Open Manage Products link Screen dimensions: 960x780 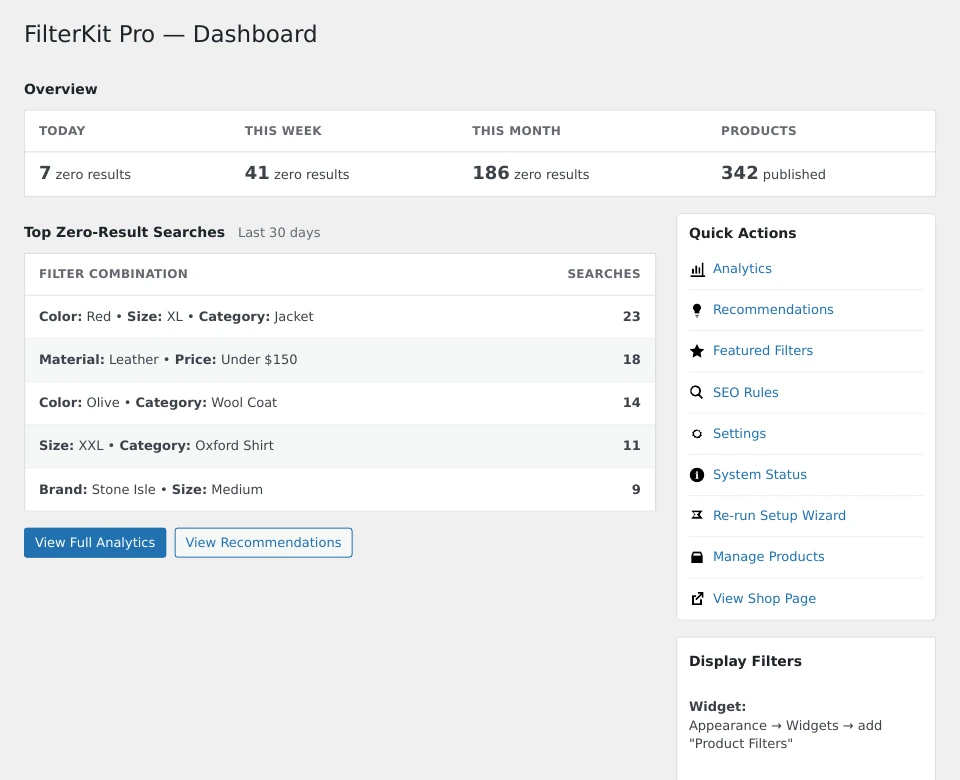pos(768,557)
